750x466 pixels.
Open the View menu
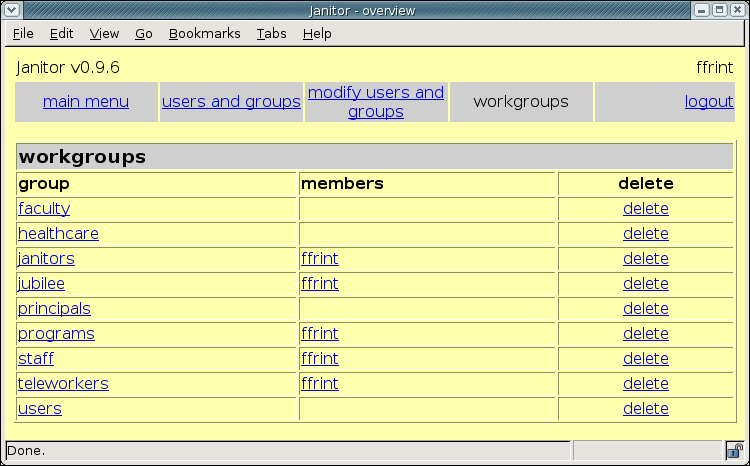104,33
